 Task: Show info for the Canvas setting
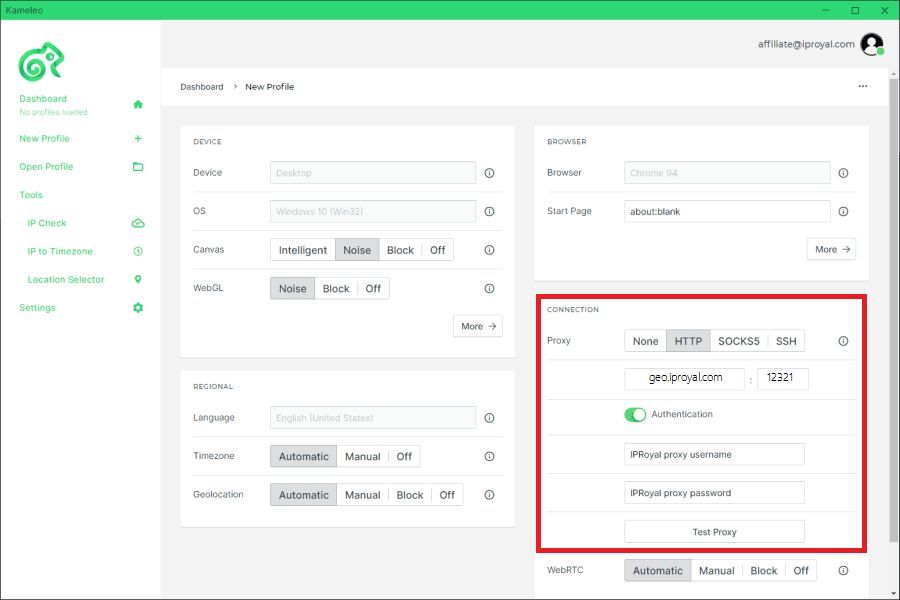coord(489,250)
